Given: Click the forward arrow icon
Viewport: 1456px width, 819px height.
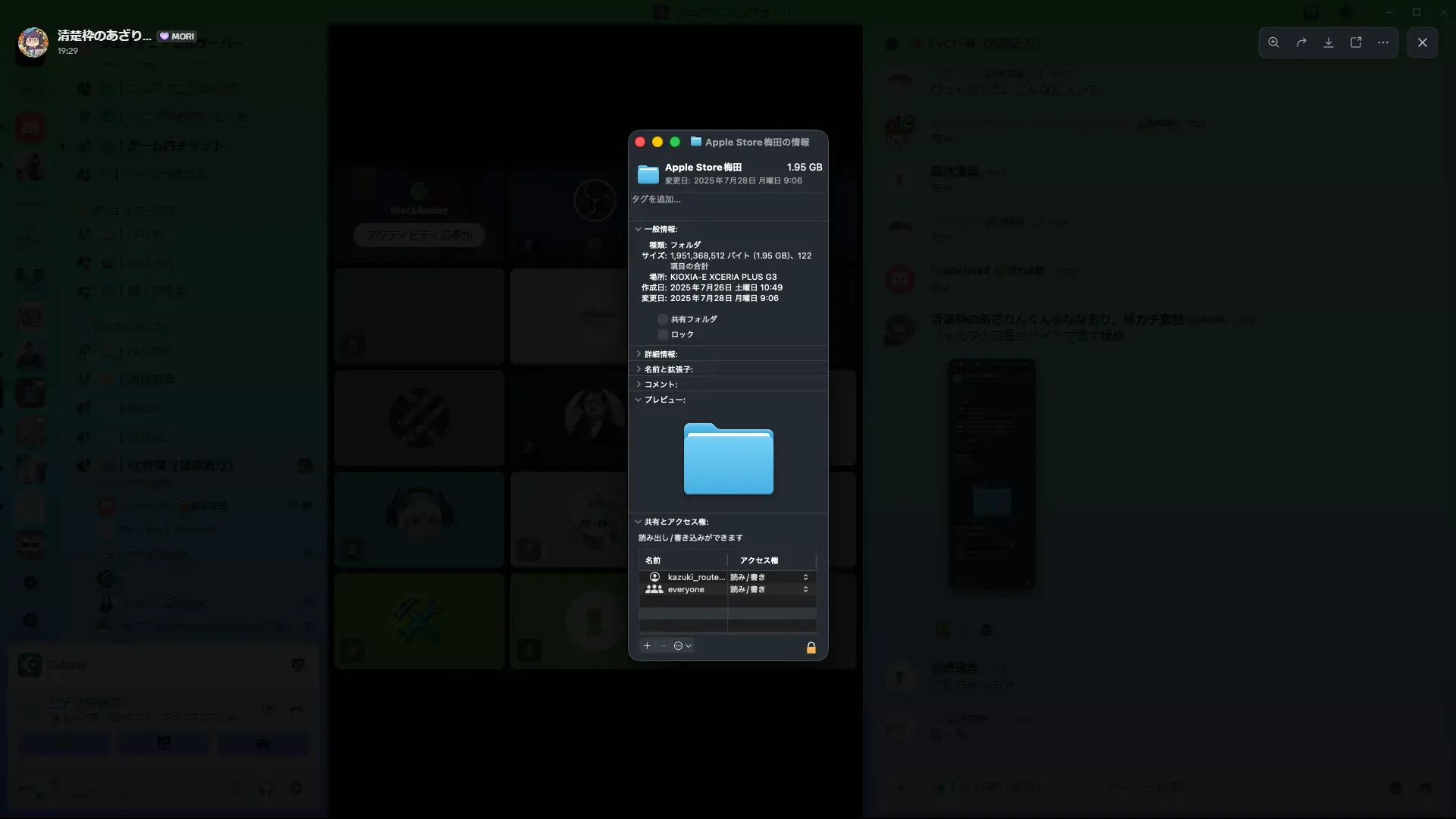Looking at the screenshot, I should pos(1301,42).
